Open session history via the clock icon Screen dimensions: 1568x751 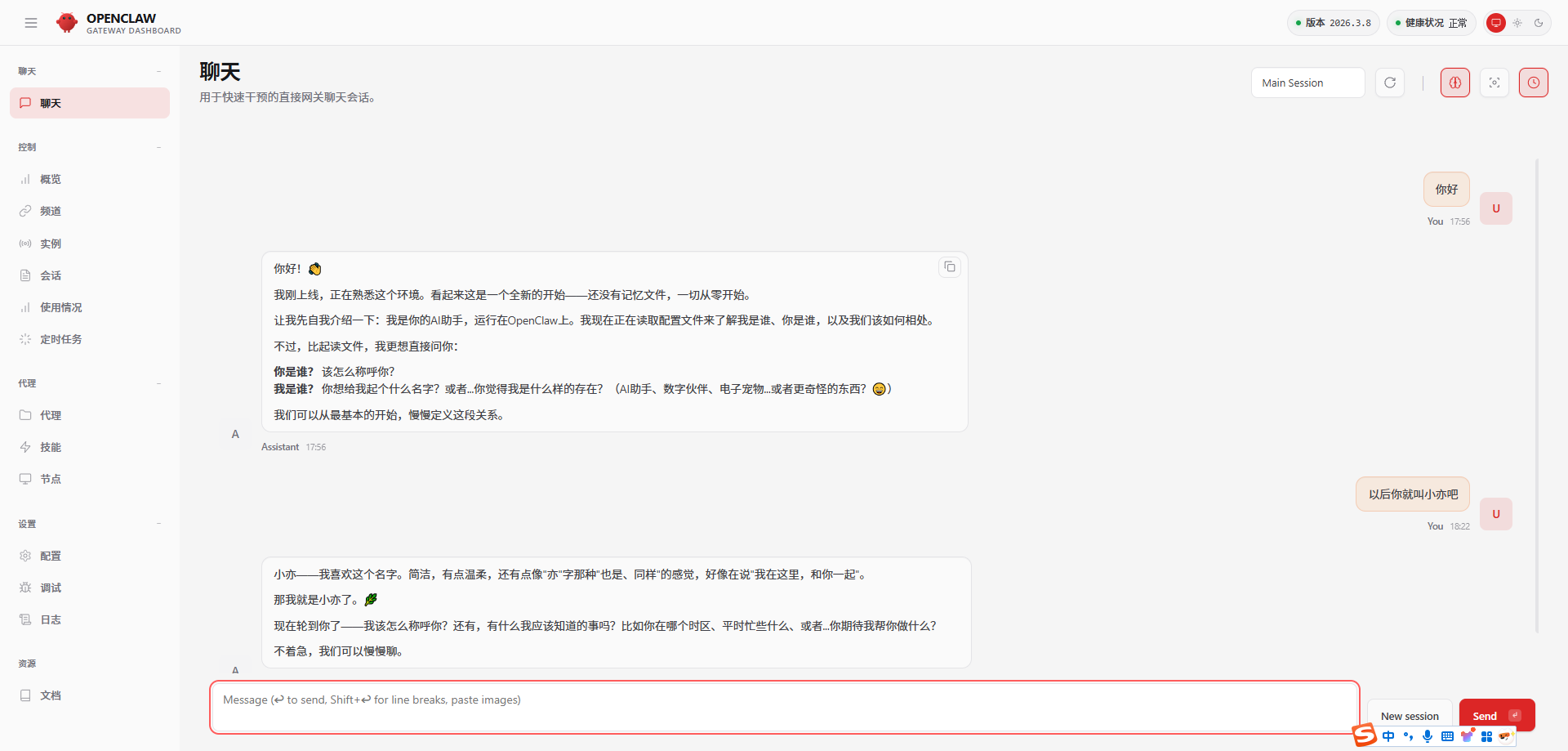click(1534, 83)
